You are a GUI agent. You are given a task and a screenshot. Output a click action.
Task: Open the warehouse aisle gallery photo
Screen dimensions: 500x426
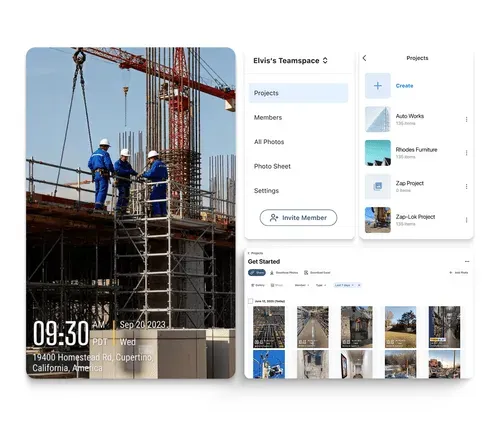pos(313,327)
